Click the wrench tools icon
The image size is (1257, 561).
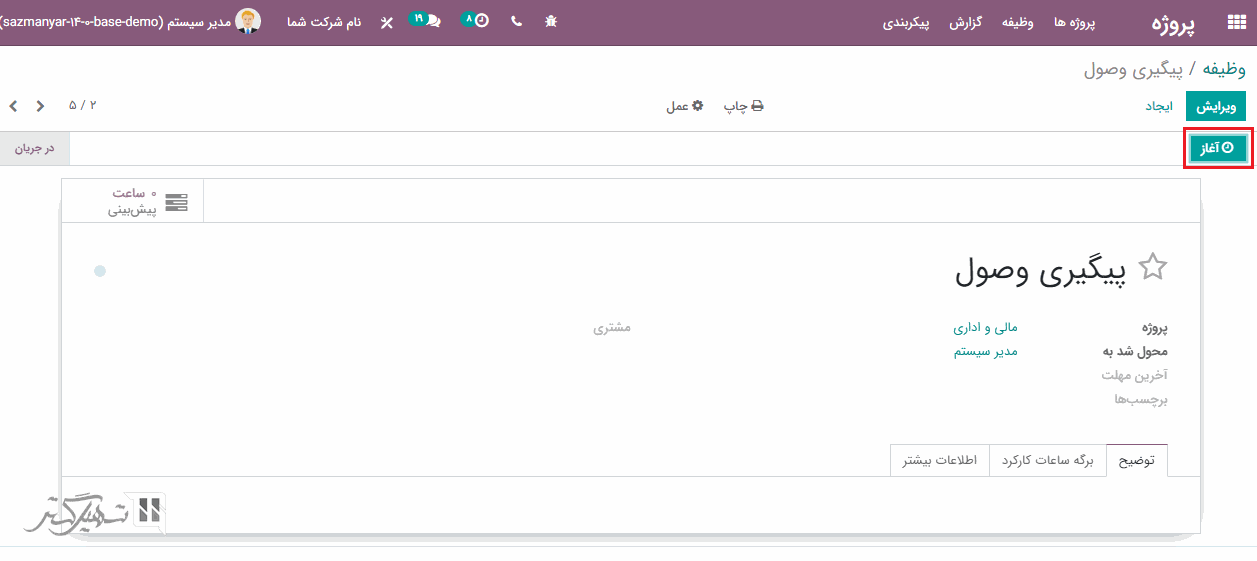[x=387, y=22]
